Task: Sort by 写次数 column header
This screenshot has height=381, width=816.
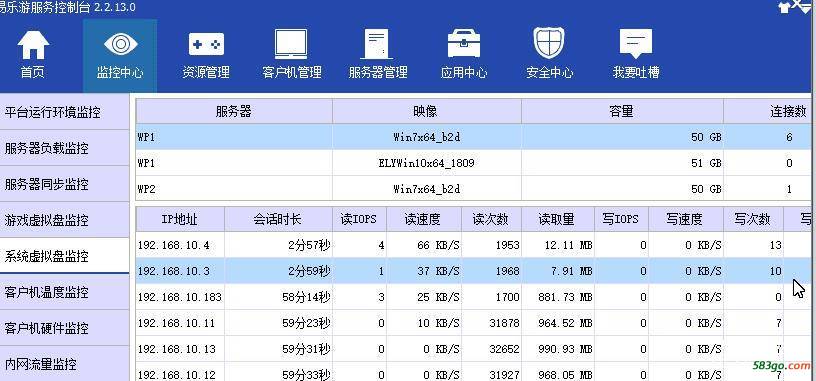Action: [753, 219]
